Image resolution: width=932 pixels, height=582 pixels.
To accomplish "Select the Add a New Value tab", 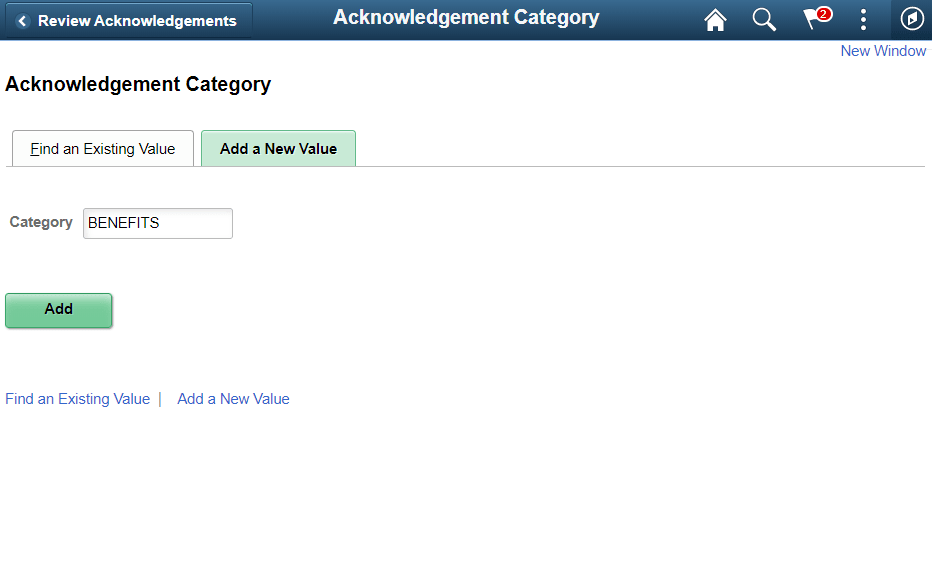I will [278, 147].
